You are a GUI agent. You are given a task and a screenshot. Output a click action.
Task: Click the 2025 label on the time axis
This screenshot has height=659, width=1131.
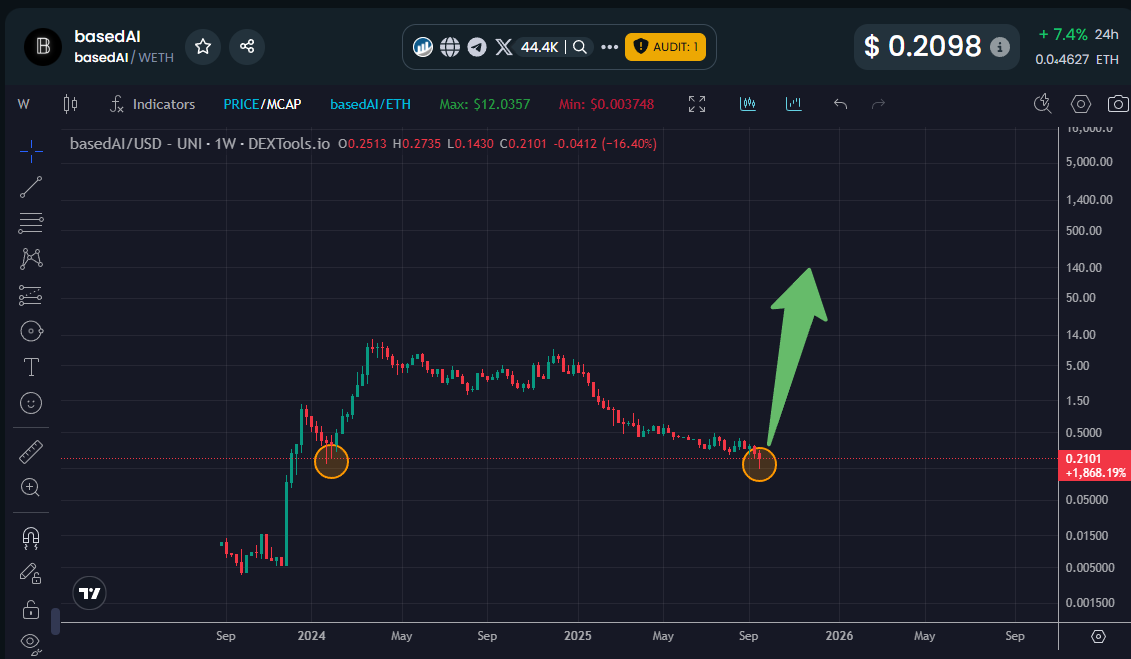point(578,636)
